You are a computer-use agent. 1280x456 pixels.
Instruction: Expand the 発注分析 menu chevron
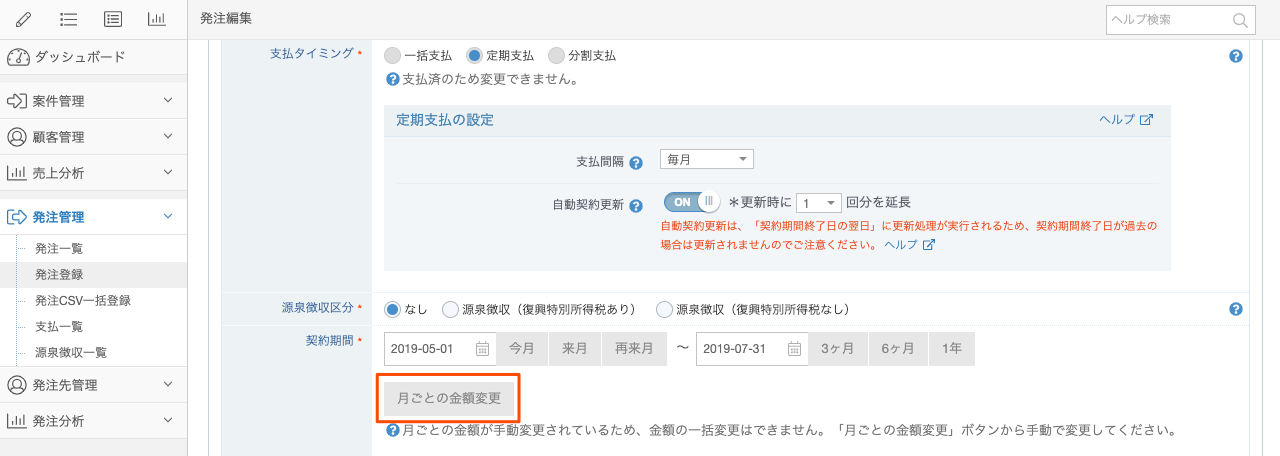coord(168,420)
